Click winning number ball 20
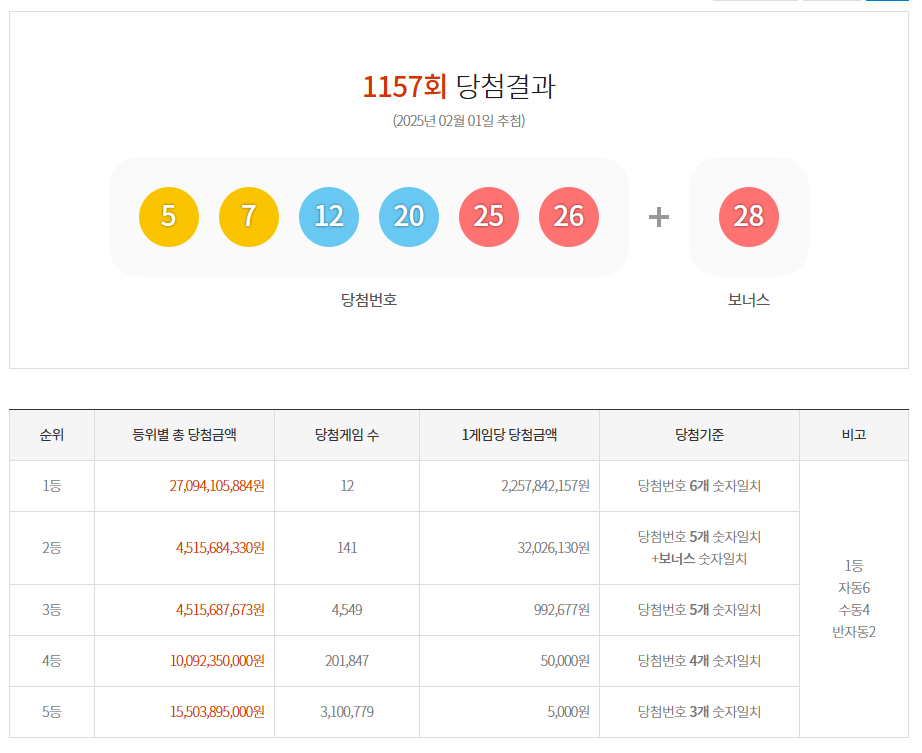The height and width of the screenshot is (753, 922). (x=409, y=216)
